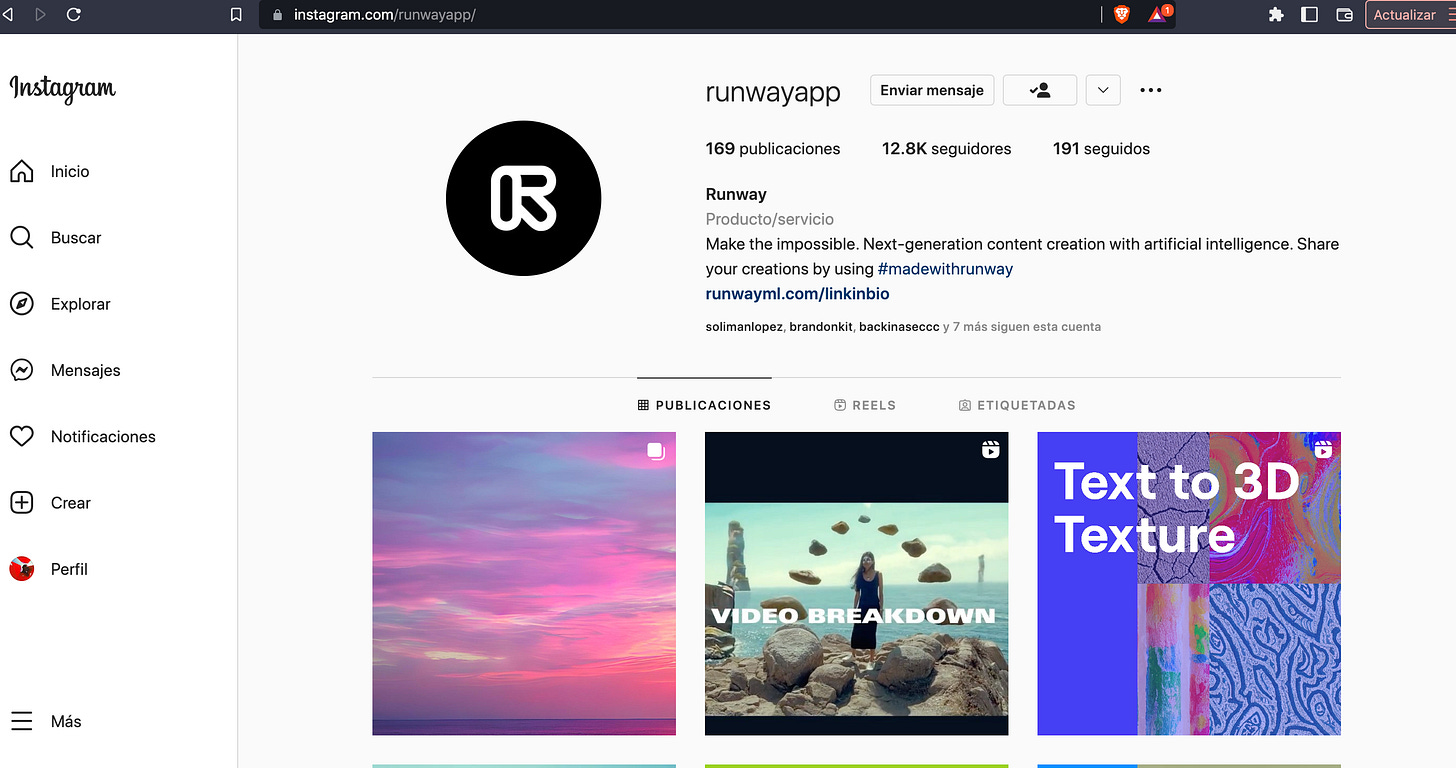Open the Brave Wallet icon
Image resolution: width=1456 pixels, height=768 pixels.
coord(1344,15)
